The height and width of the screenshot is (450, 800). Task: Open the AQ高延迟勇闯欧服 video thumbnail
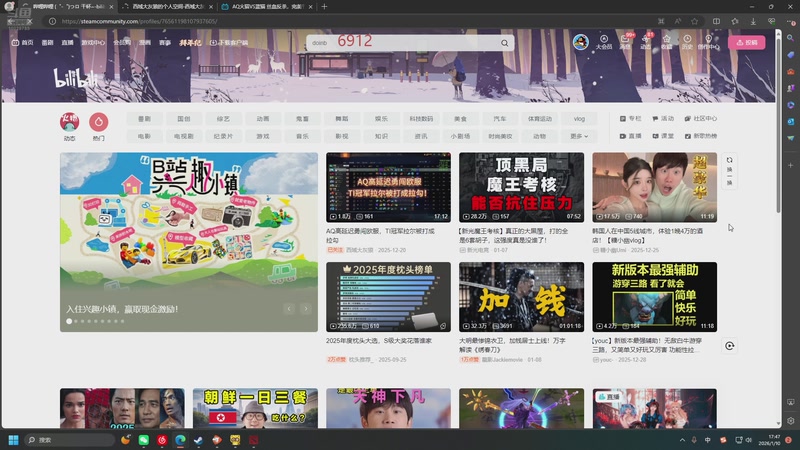388,187
